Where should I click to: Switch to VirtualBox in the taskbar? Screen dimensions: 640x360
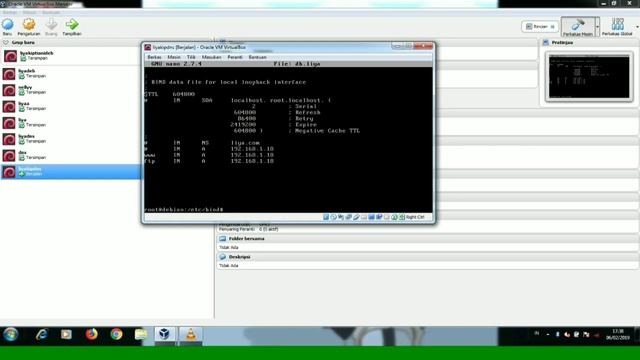click(x=164, y=335)
